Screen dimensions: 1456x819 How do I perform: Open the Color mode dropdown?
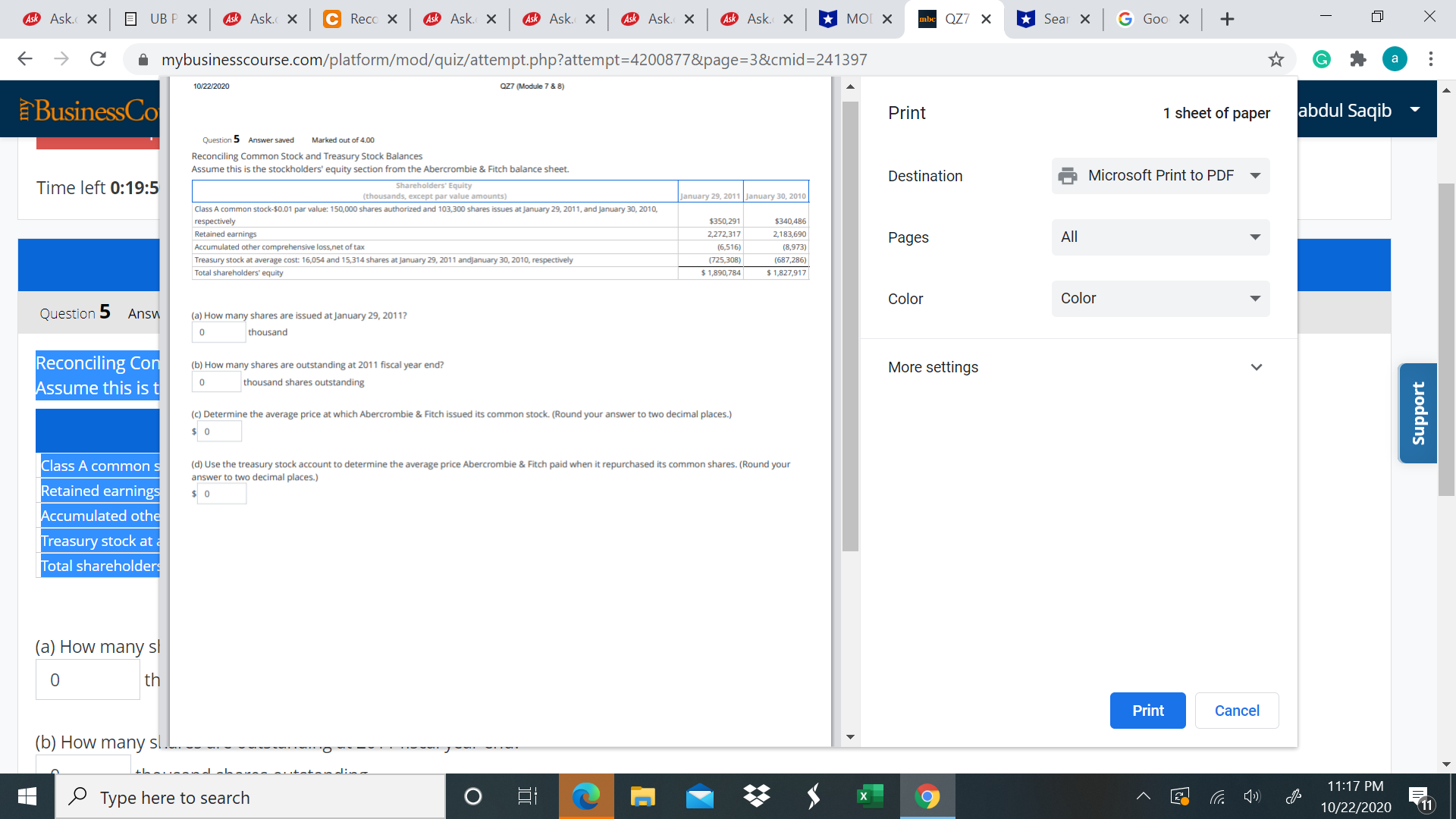(1160, 299)
